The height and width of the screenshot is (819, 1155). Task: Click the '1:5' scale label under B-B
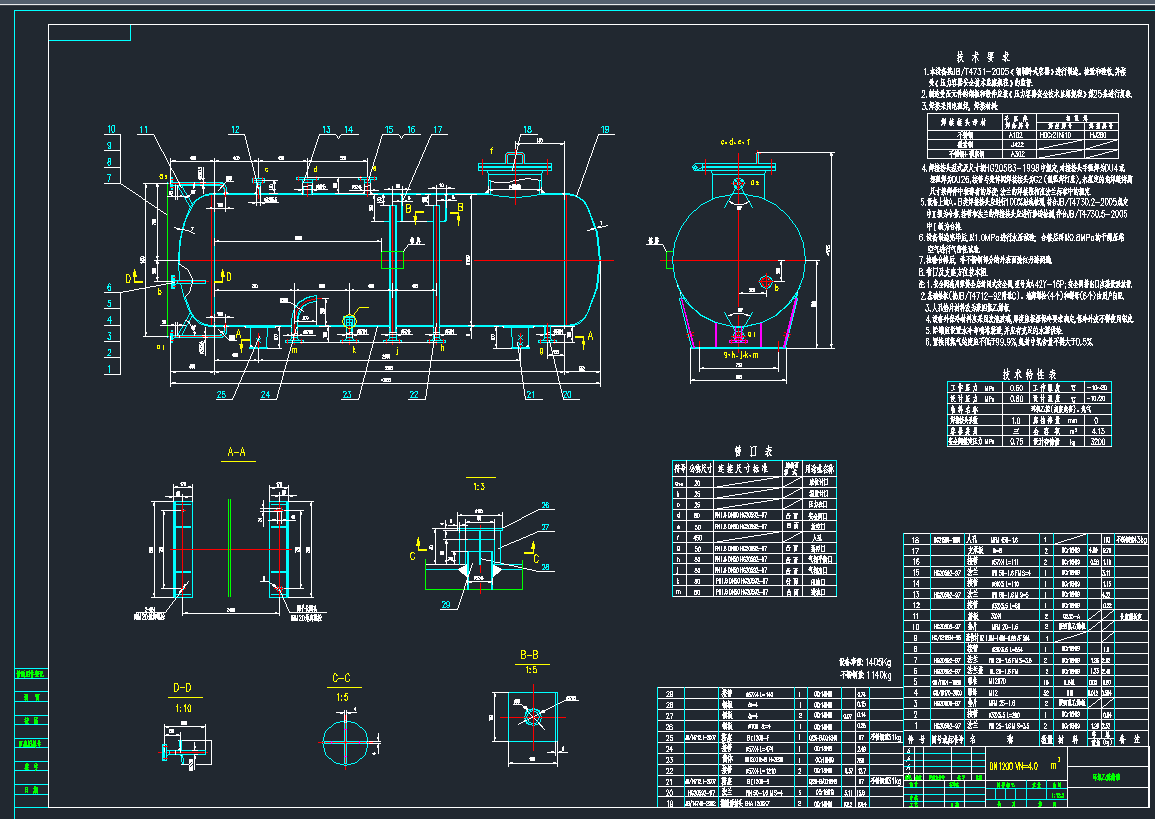[531, 670]
